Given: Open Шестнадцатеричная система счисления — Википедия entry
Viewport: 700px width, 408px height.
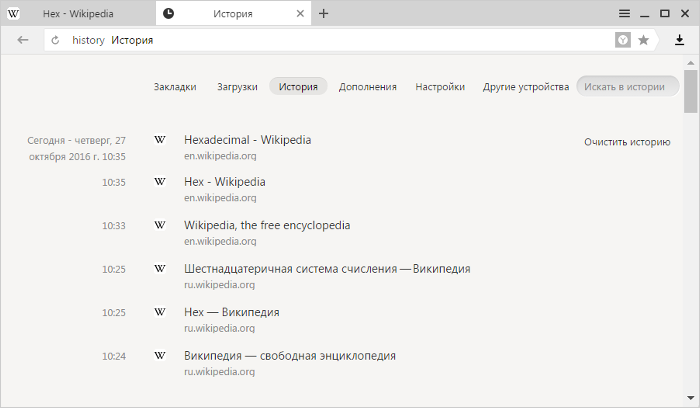Looking at the screenshot, I should click(x=327, y=269).
